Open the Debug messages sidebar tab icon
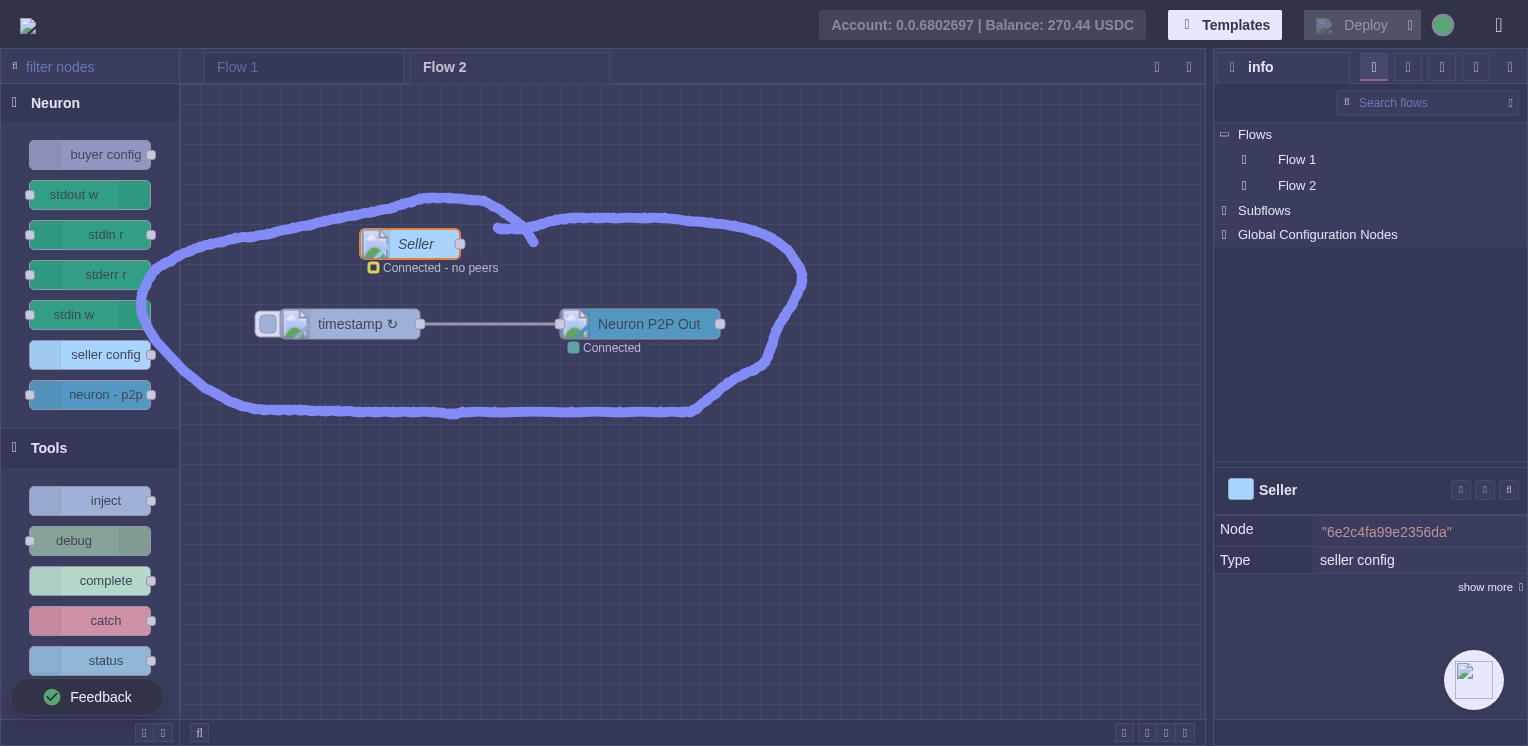This screenshot has width=1528, height=746. pyautogui.click(x=1442, y=67)
